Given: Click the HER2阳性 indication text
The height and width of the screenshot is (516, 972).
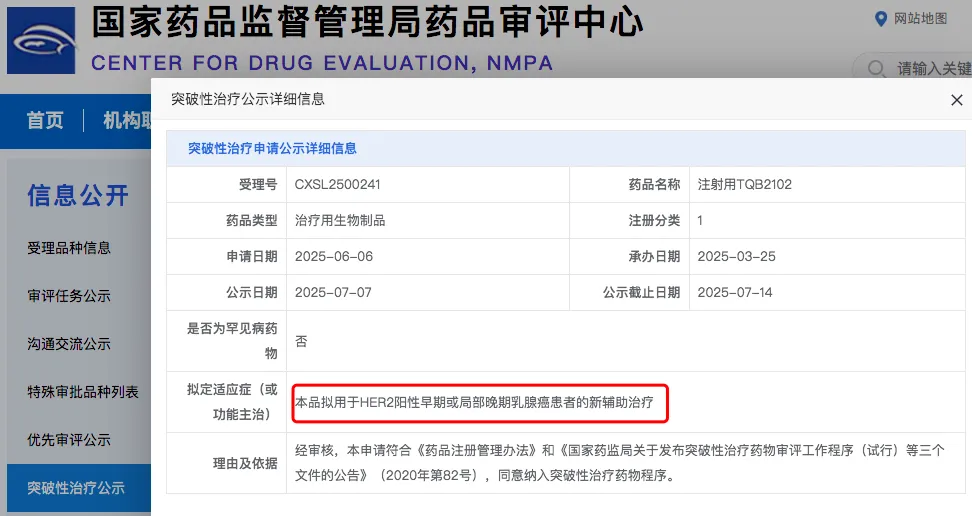Looking at the screenshot, I should pos(474,403).
